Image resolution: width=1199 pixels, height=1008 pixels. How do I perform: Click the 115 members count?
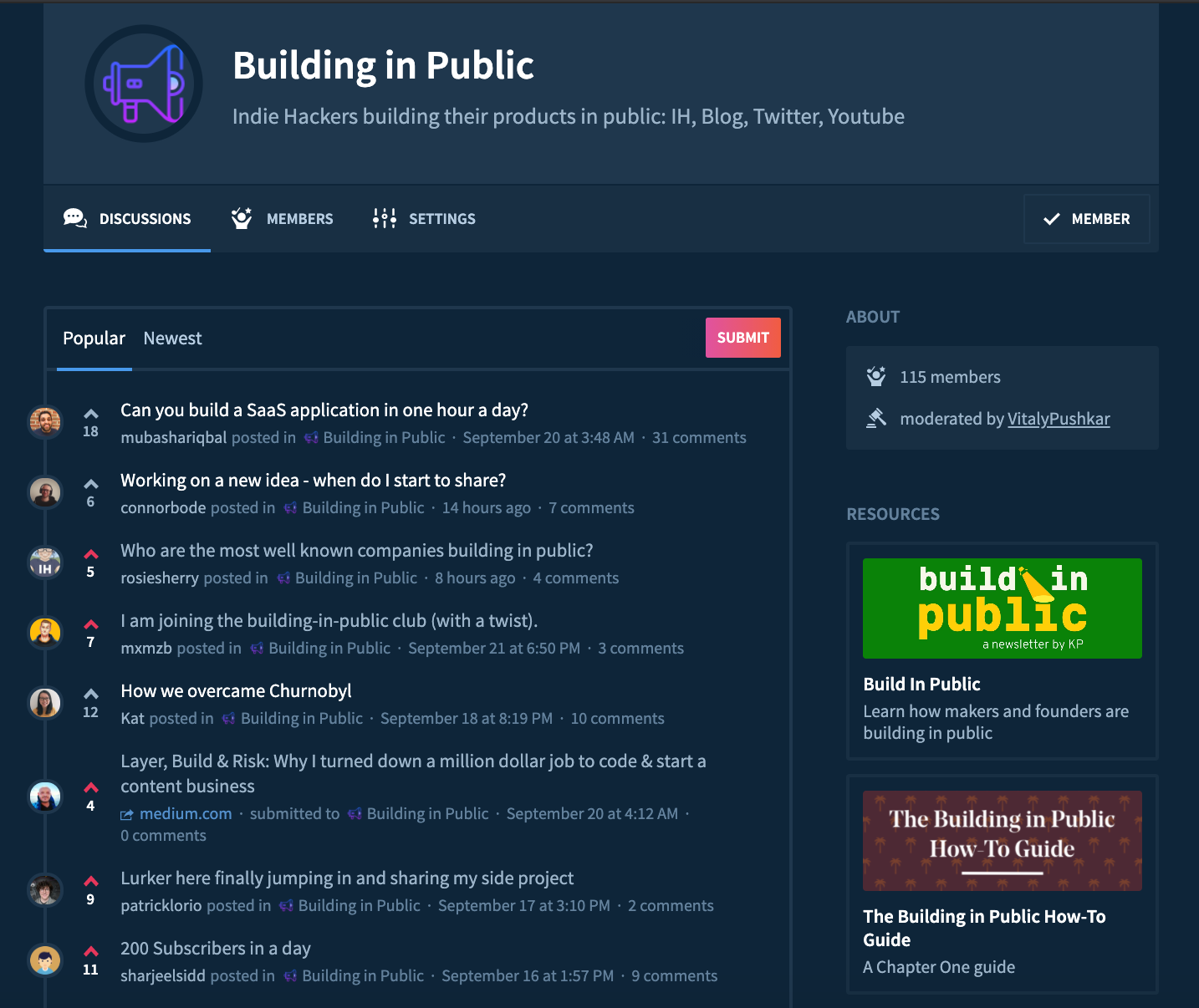click(x=950, y=377)
